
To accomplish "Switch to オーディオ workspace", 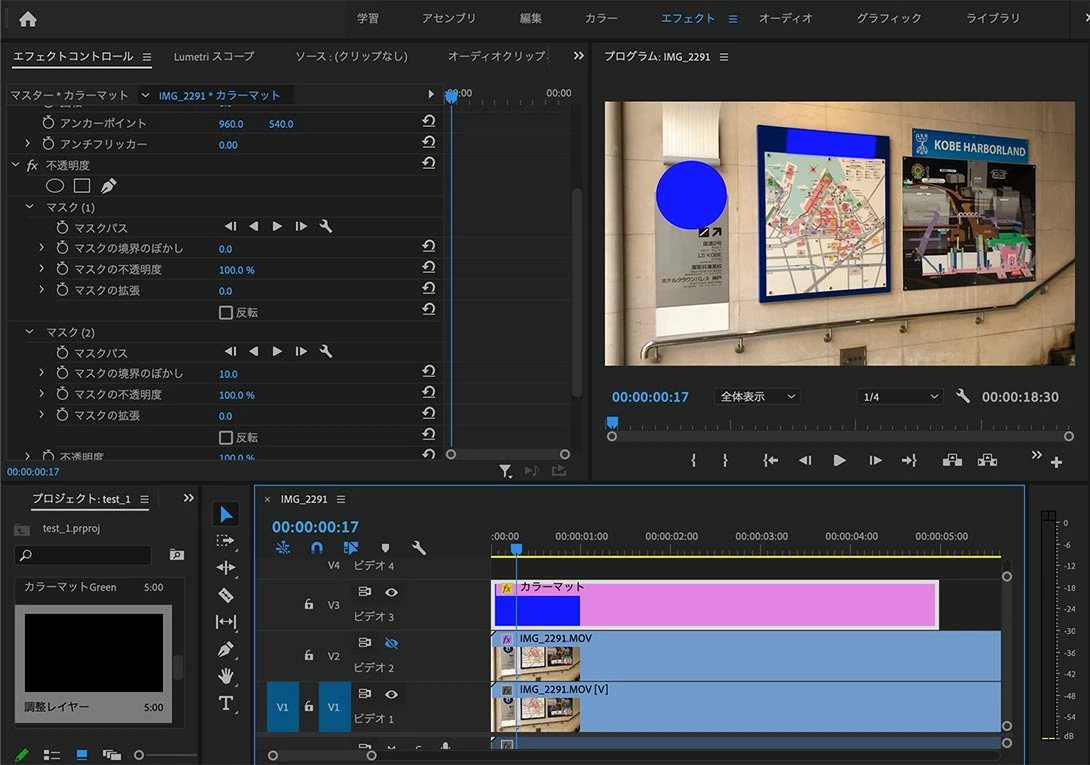I will pyautogui.click(x=786, y=18).
